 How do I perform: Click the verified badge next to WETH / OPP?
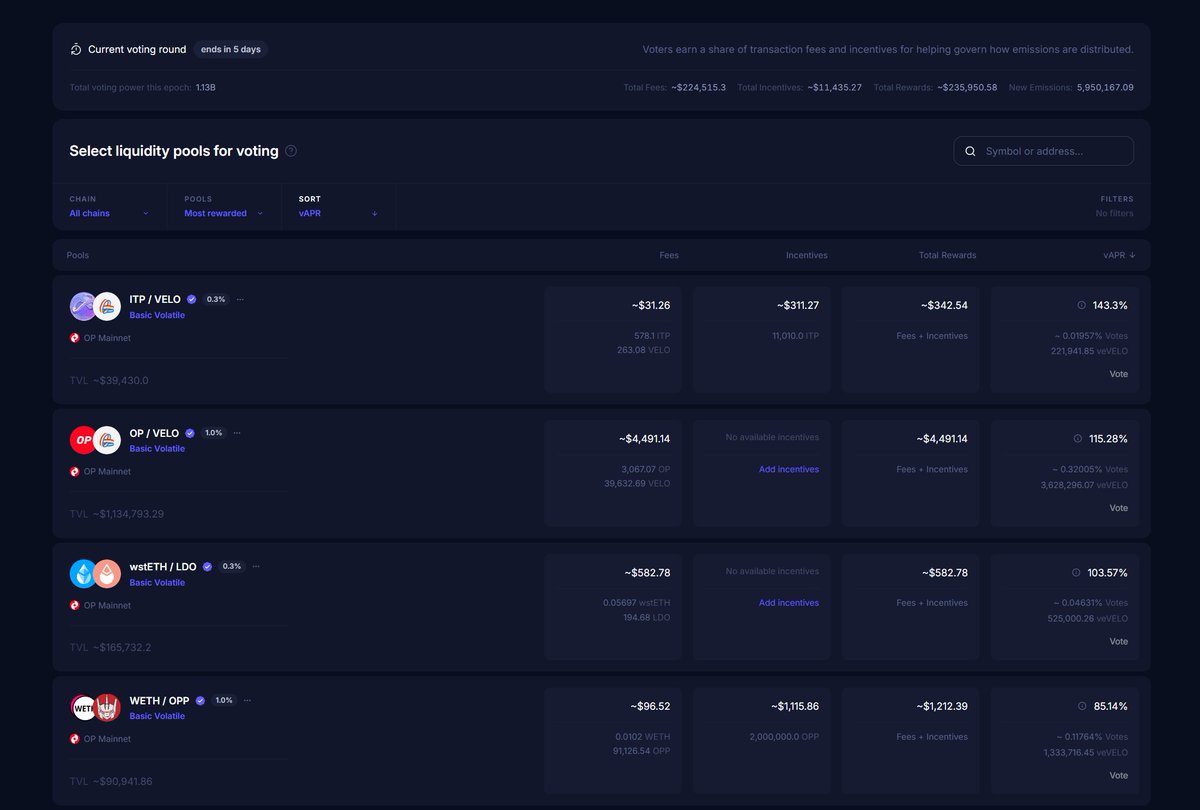199,700
